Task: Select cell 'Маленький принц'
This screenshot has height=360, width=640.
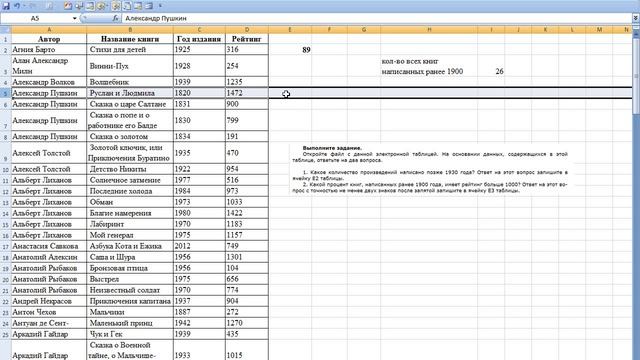Action: 130,324
